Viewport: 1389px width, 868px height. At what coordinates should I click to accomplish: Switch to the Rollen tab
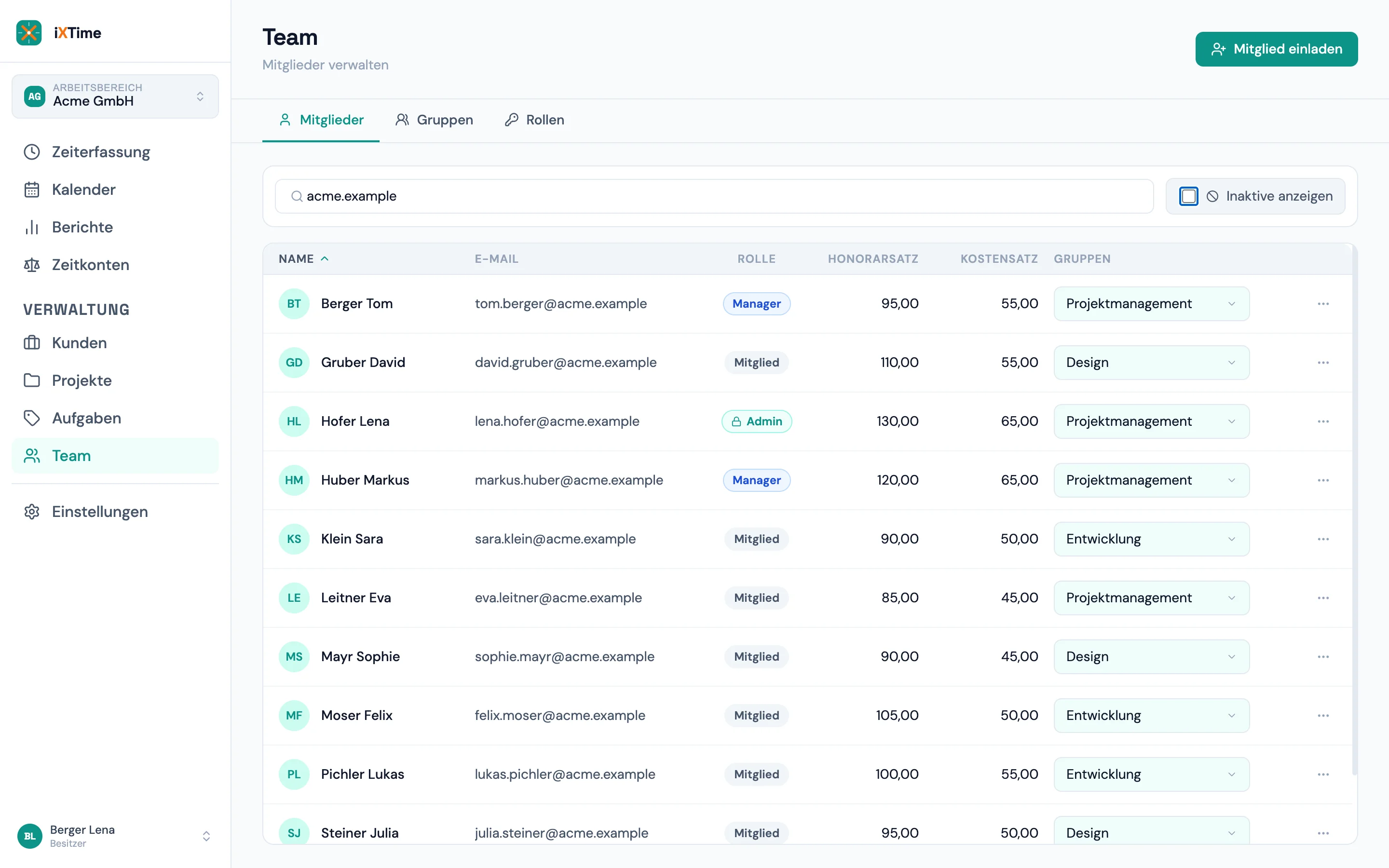pos(534,120)
